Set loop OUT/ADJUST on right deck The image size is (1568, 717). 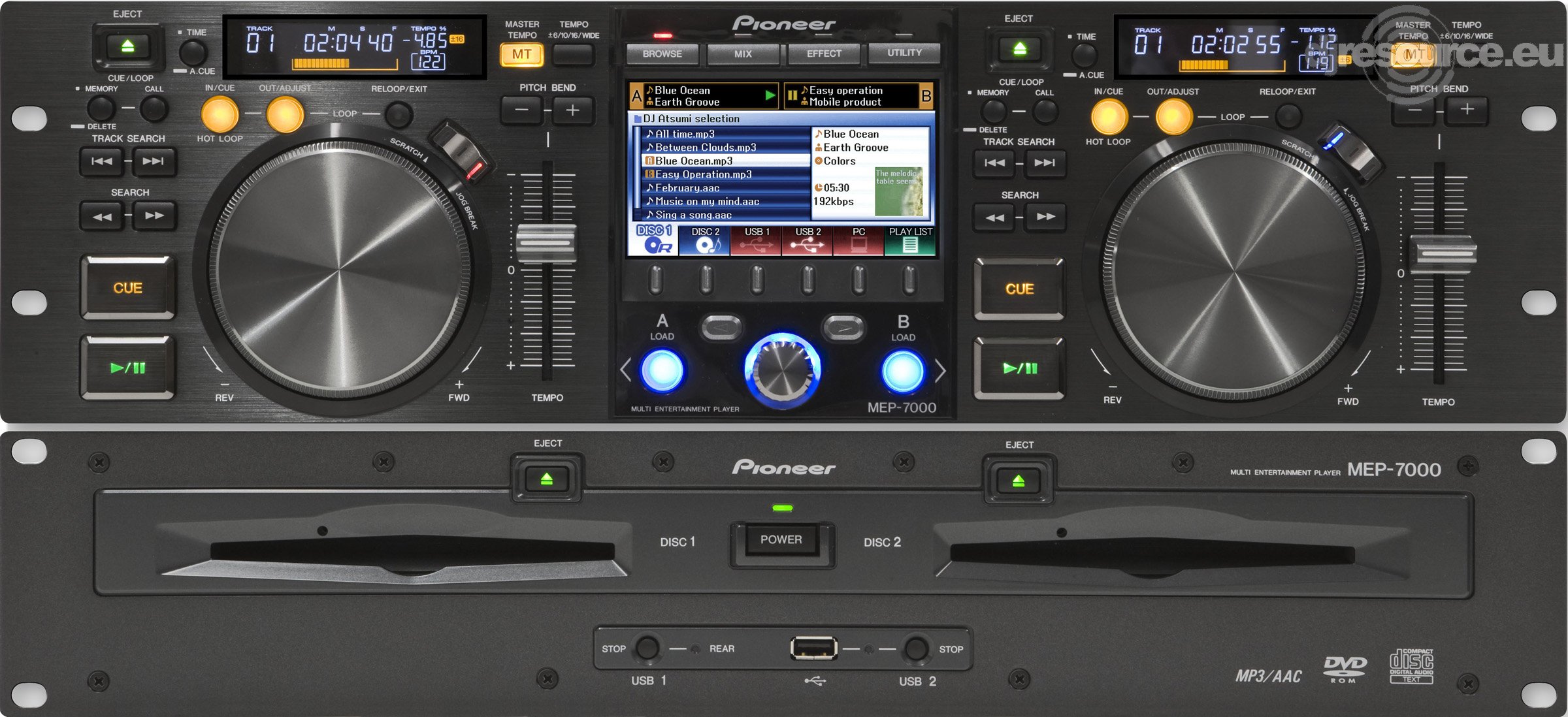[1174, 118]
